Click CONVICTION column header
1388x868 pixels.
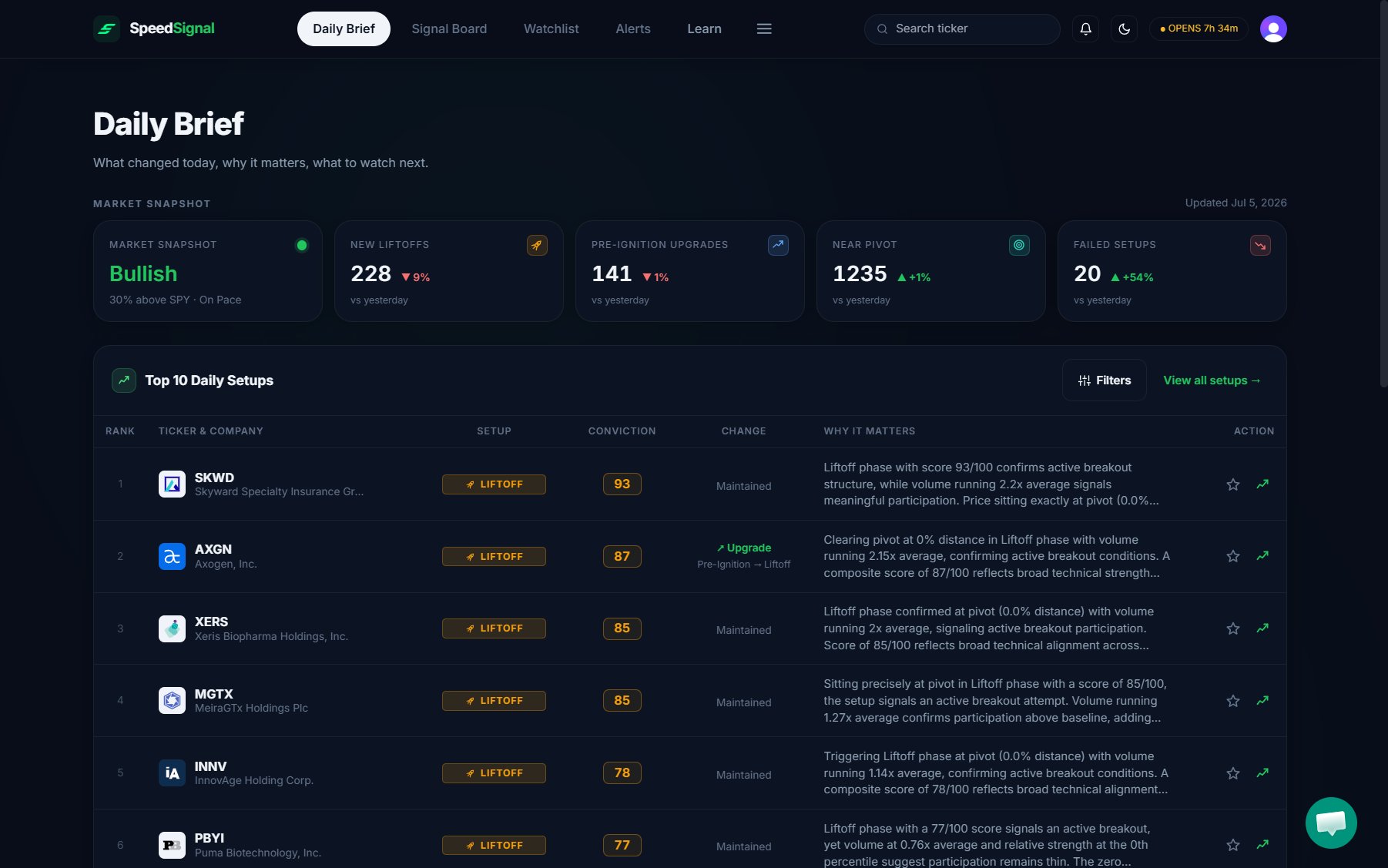pos(622,431)
